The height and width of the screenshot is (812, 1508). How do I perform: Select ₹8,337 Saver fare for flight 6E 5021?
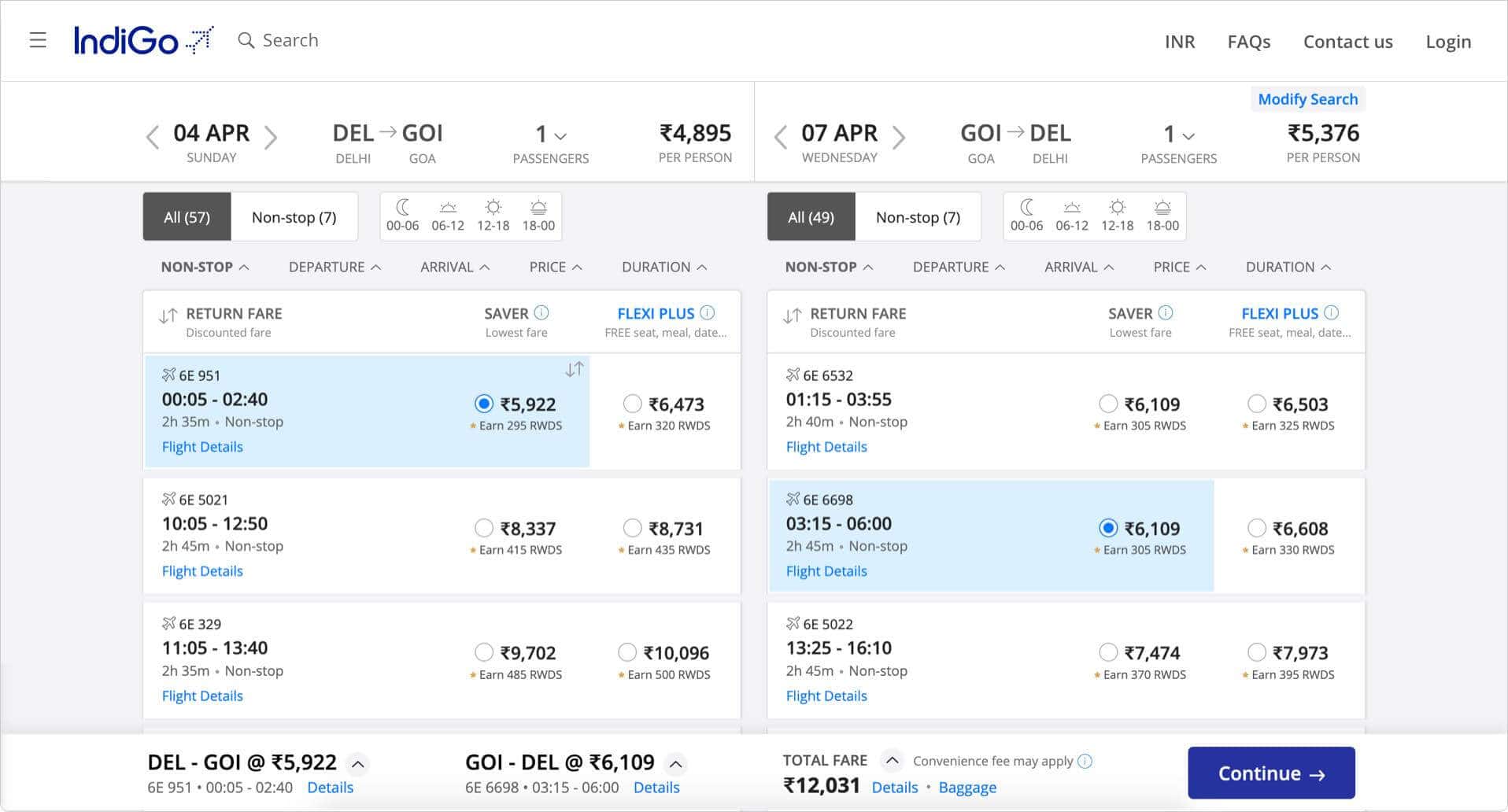point(484,528)
